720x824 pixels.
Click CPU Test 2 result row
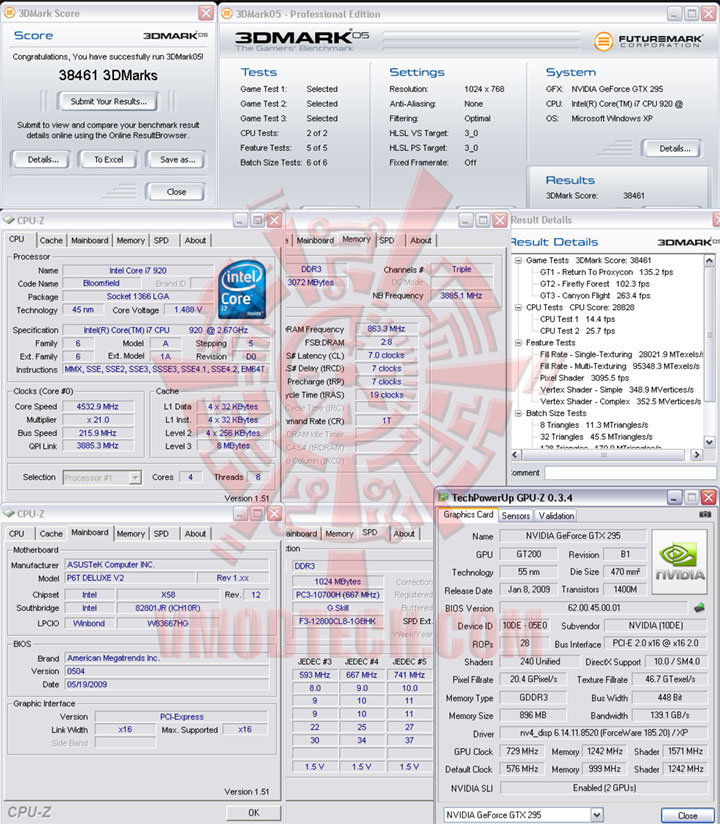point(577,331)
